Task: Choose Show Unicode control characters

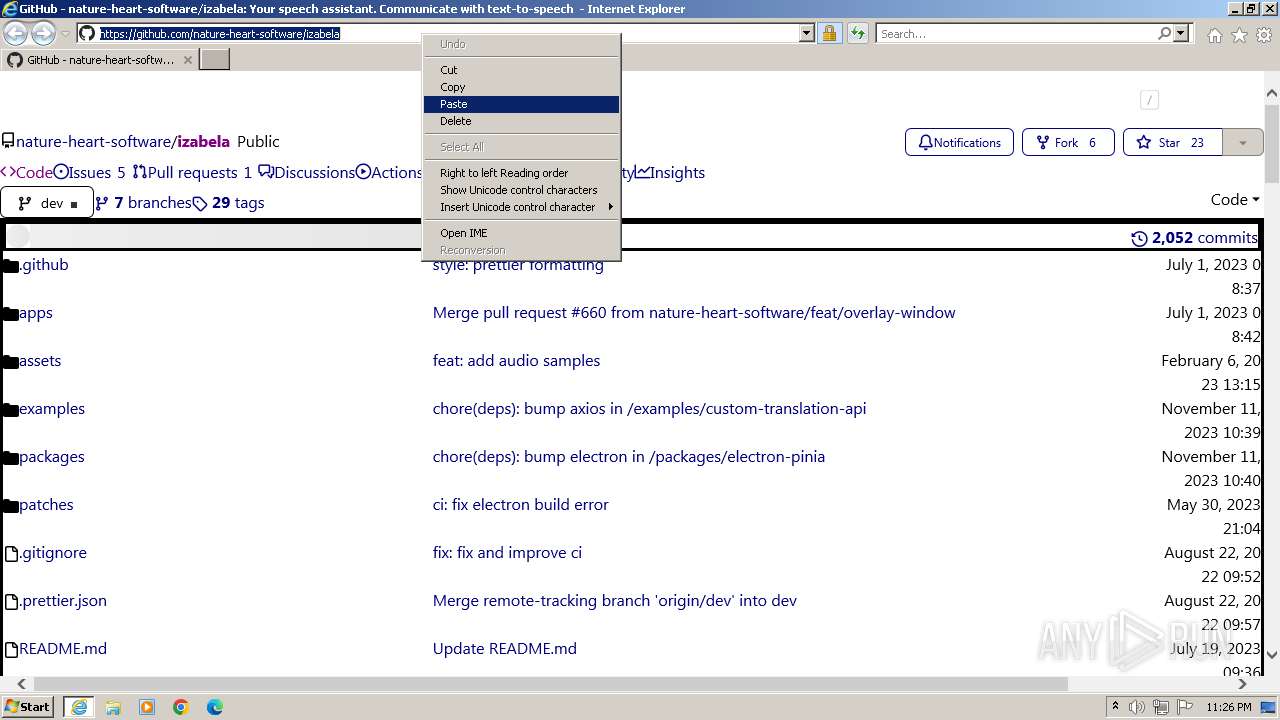Action: [521, 190]
